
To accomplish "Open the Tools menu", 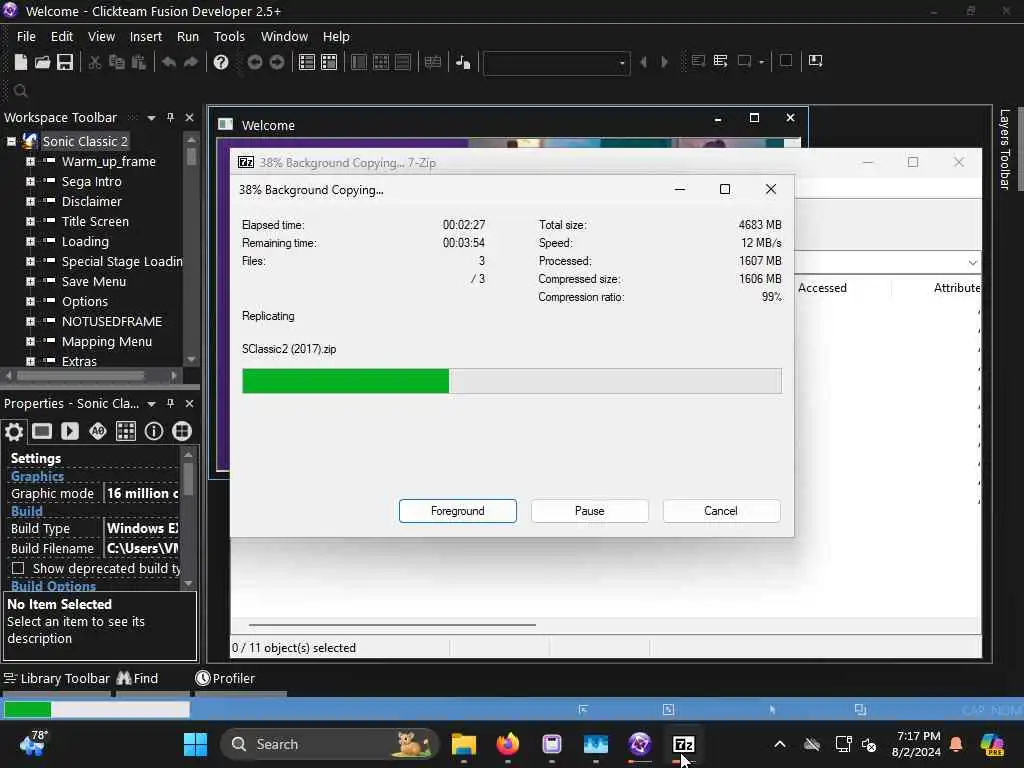I will 229,37.
